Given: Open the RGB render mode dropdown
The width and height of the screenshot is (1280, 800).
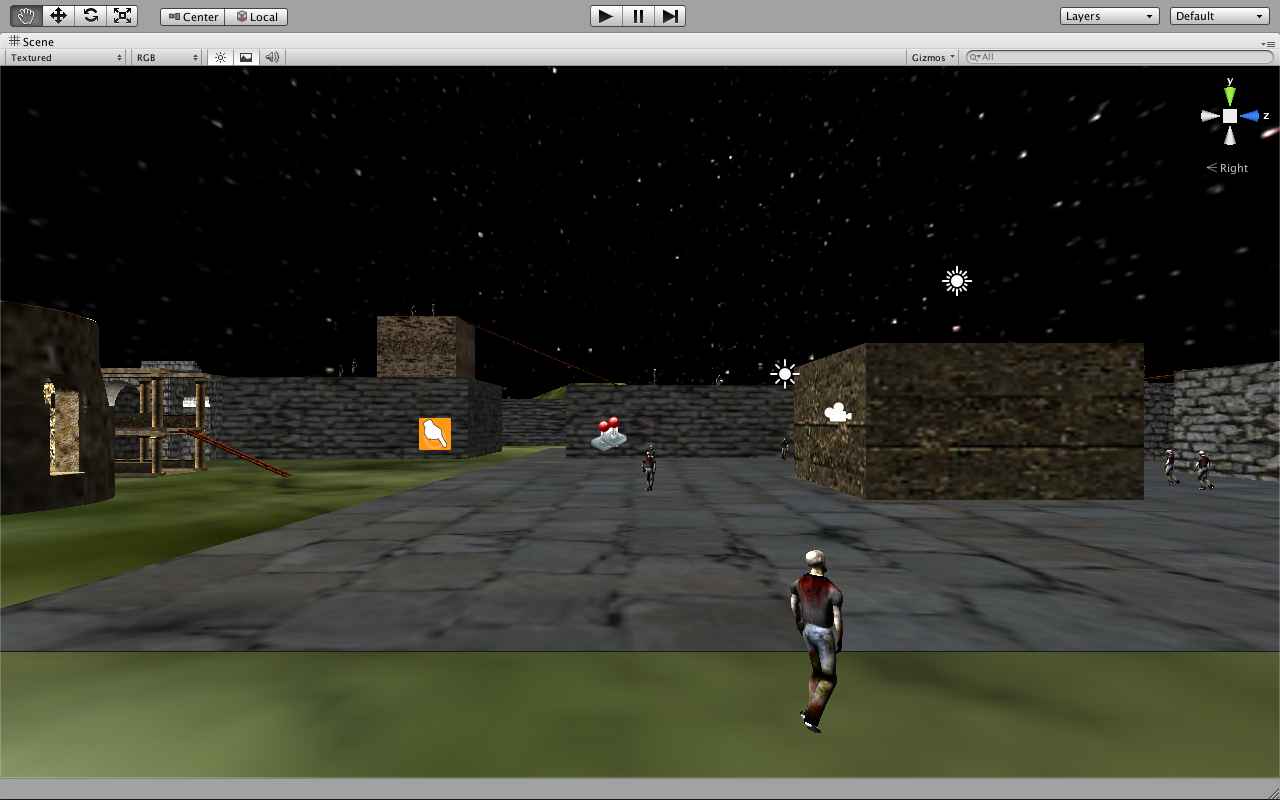Looking at the screenshot, I should (x=167, y=57).
